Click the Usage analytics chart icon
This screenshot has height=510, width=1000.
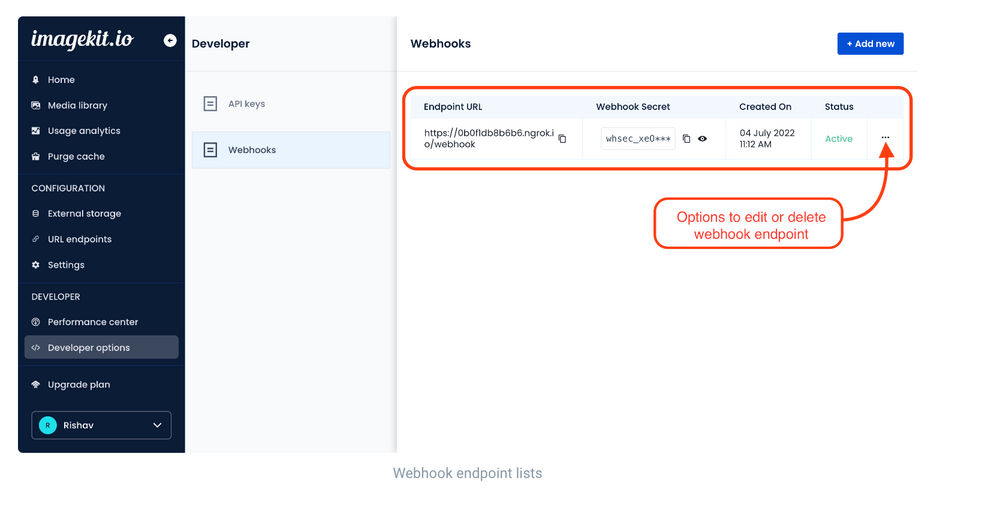pyautogui.click(x=36, y=131)
